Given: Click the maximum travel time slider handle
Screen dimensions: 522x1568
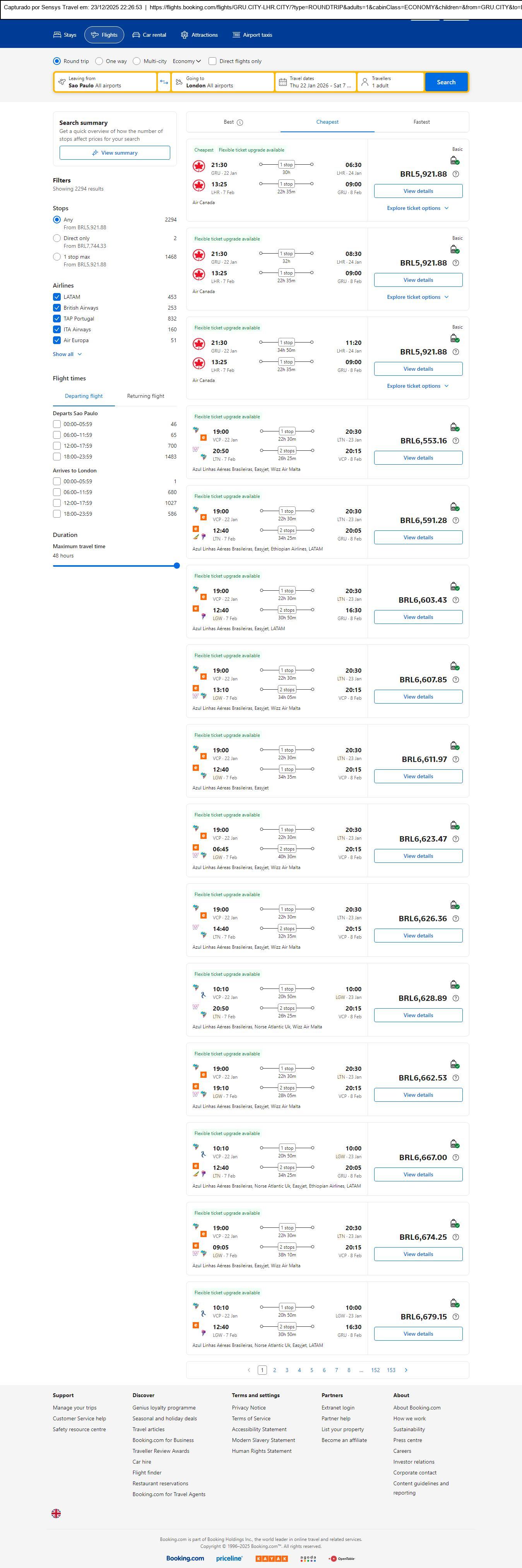Looking at the screenshot, I should pos(176,566).
